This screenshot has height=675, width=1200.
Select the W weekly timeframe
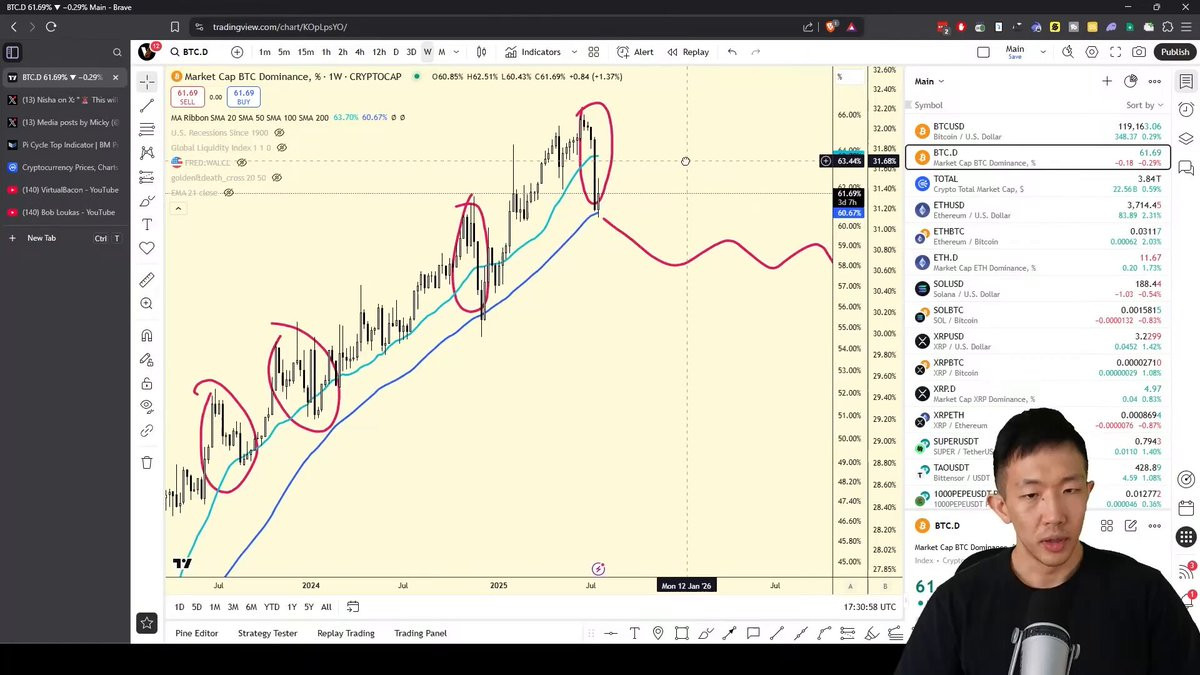[427, 52]
